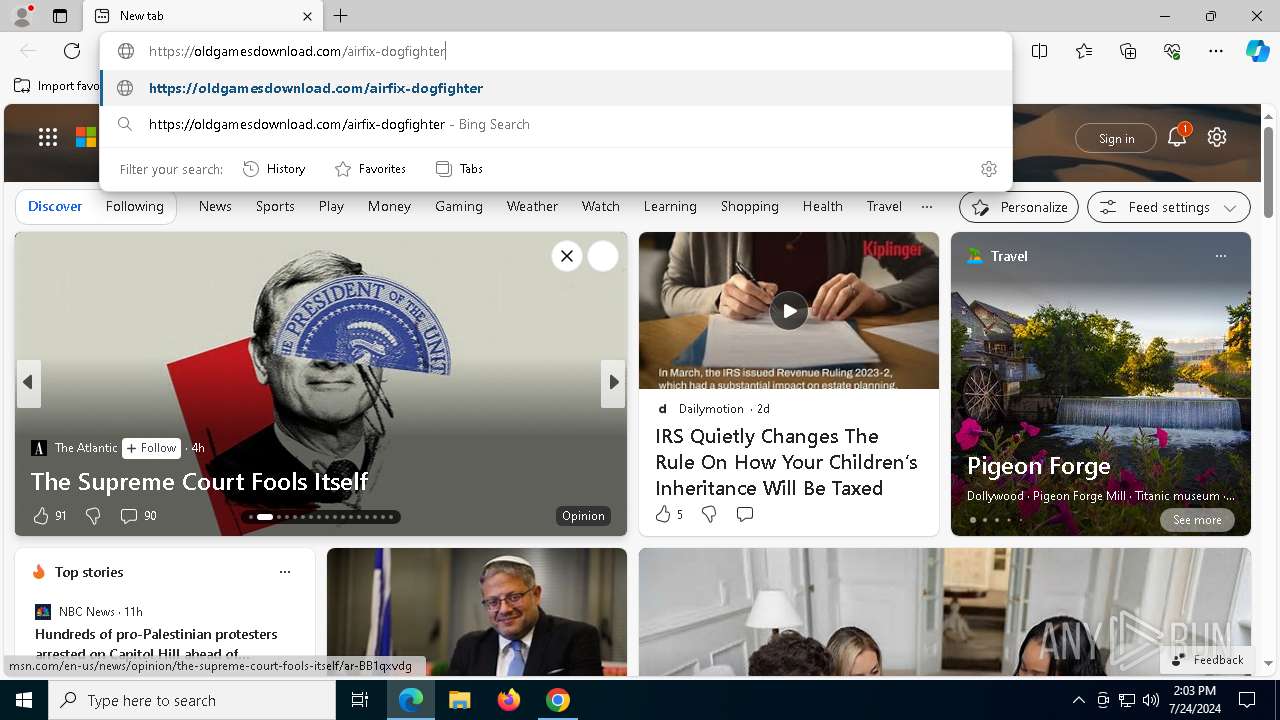The height and width of the screenshot is (720, 1280).
Task: Follow The Atlantic publisher
Action: 151,448
